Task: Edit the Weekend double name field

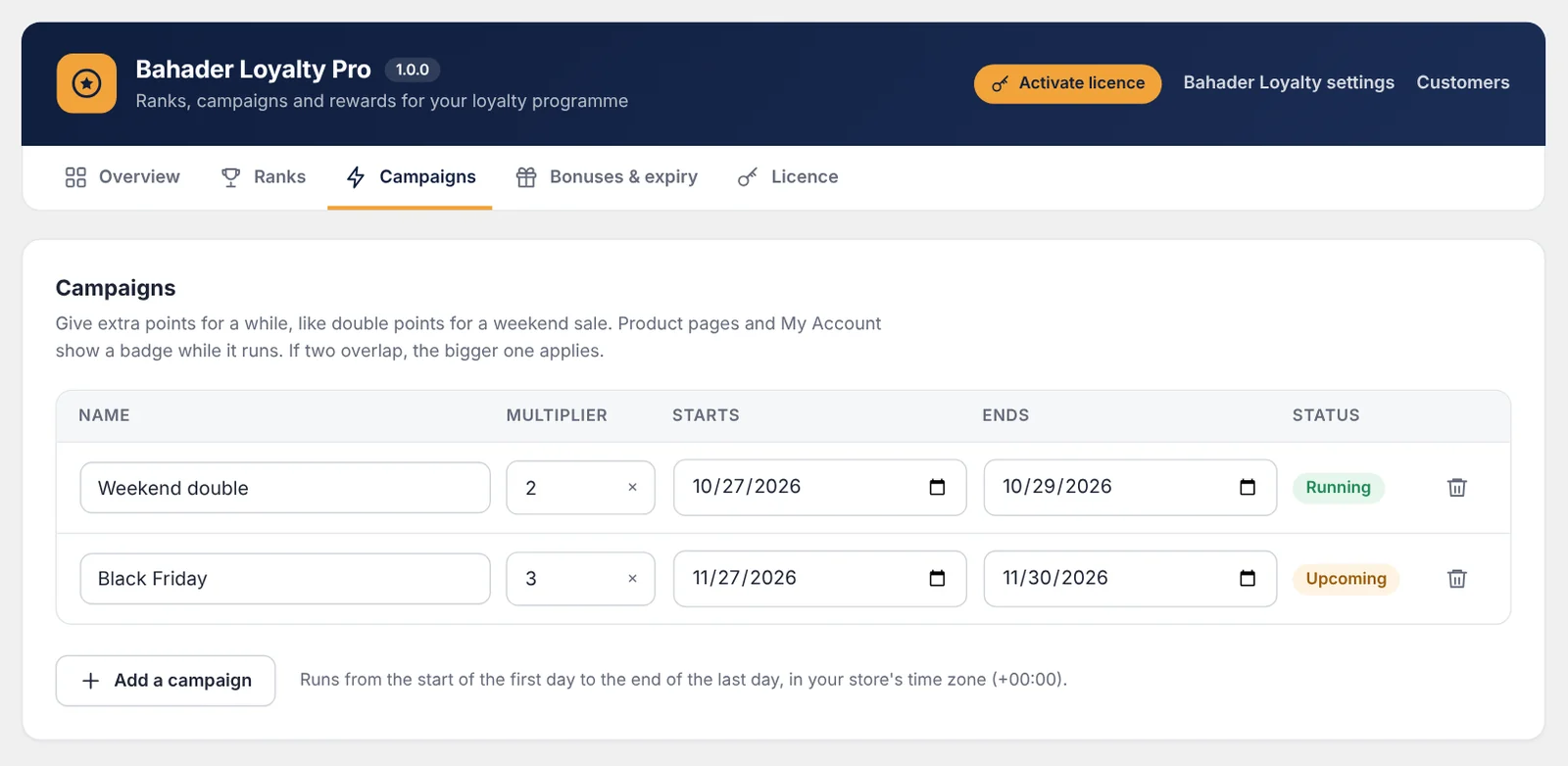Action: [285, 488]
